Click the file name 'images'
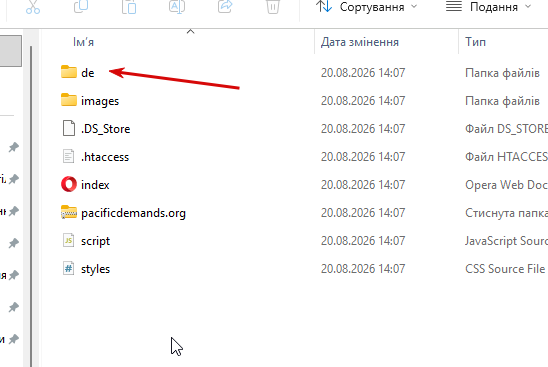 click(100, 101)
